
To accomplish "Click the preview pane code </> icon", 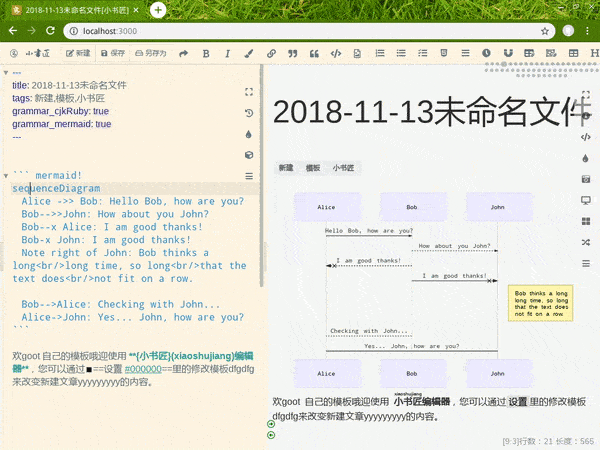I will pyautogui.click(x=585, y=137).
